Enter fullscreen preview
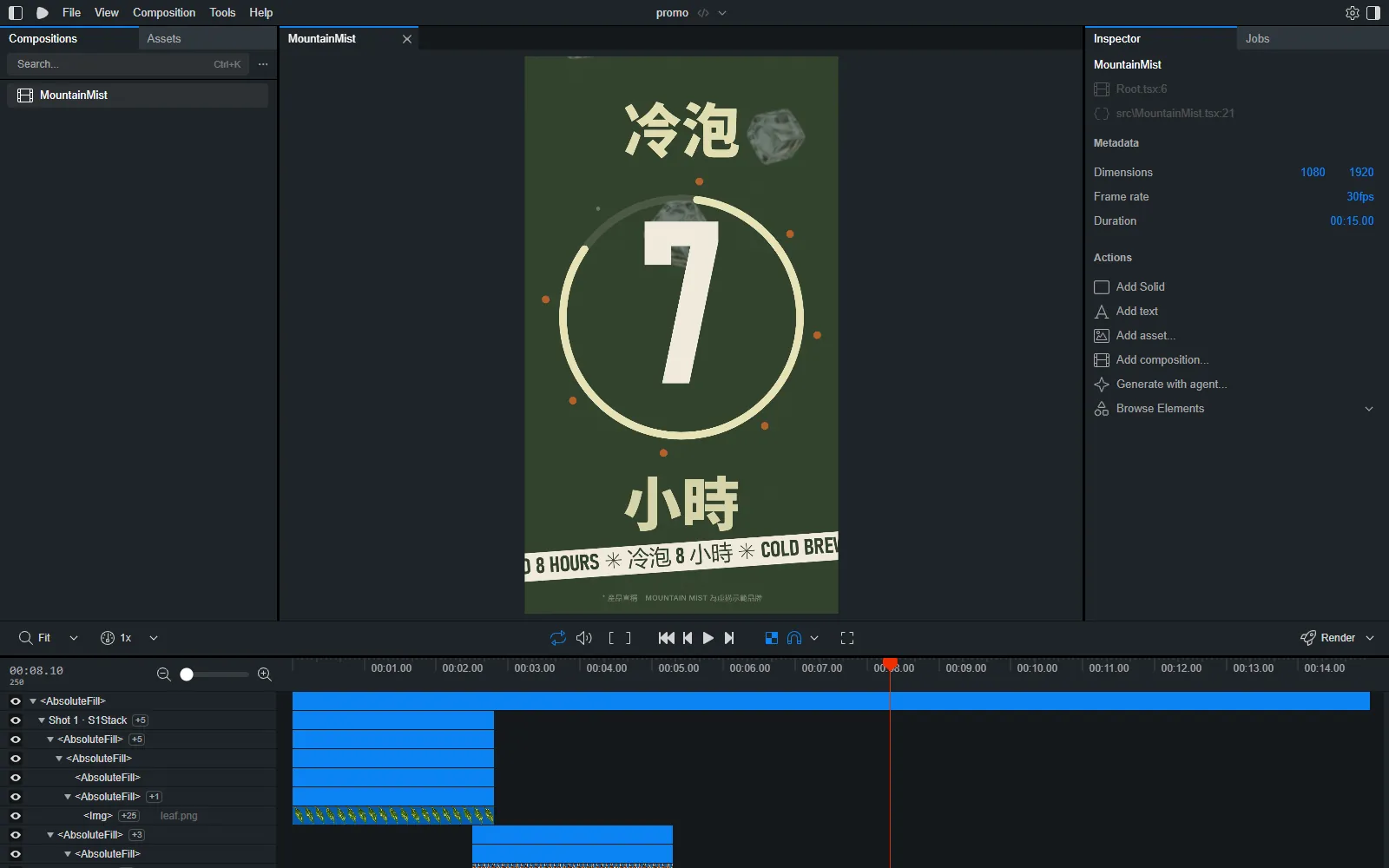The image size is (1389, 868). [847, 638]
